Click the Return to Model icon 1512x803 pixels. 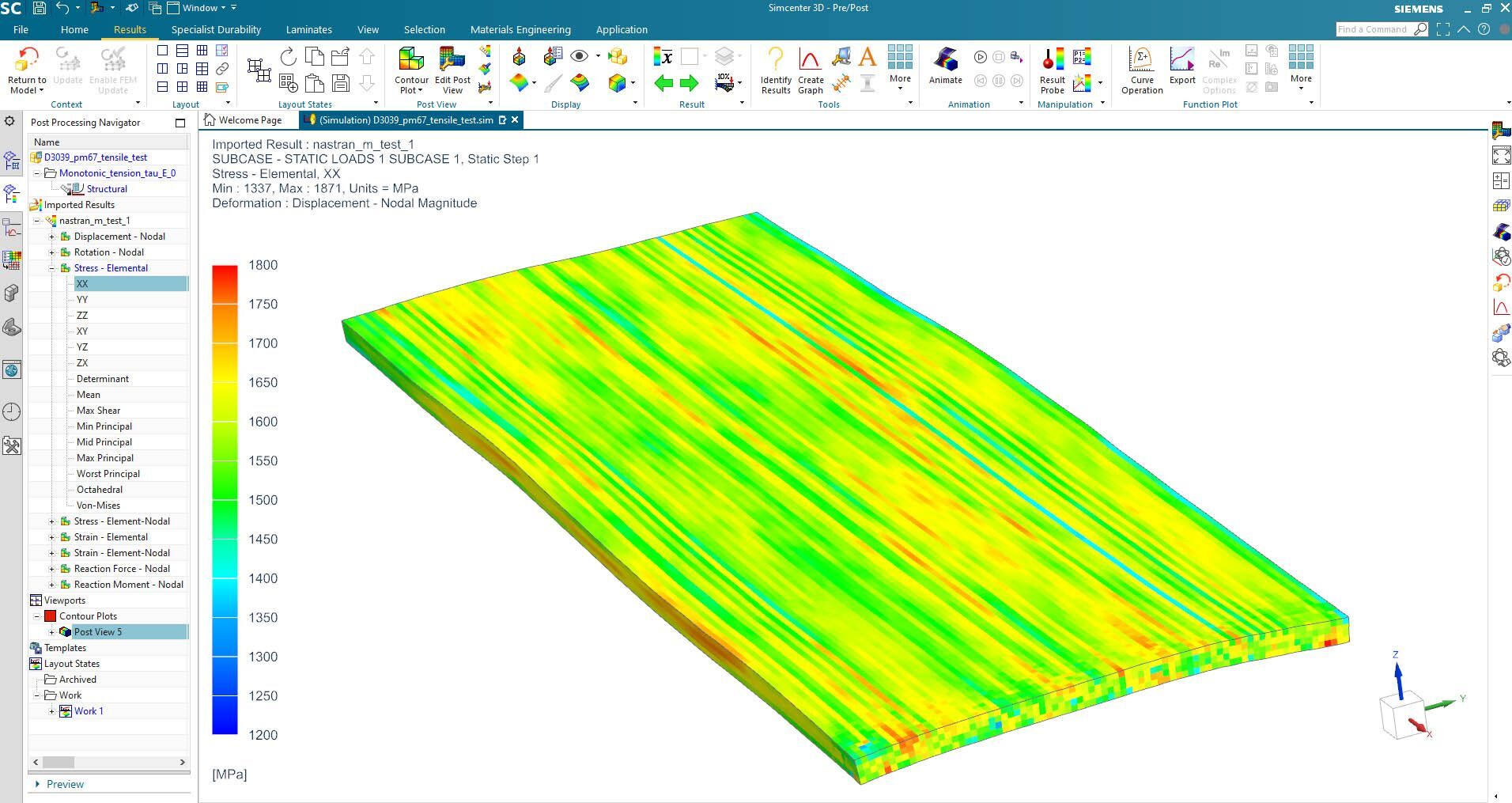click(27, 60)
